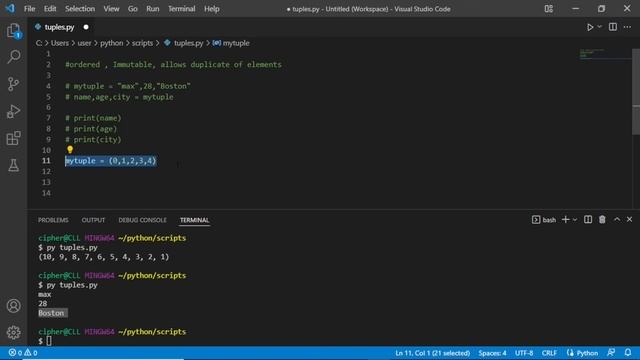This screenshot has width=640, height=360.
Task: Click the user breadcrumb segment
Action: click(84, 43)
